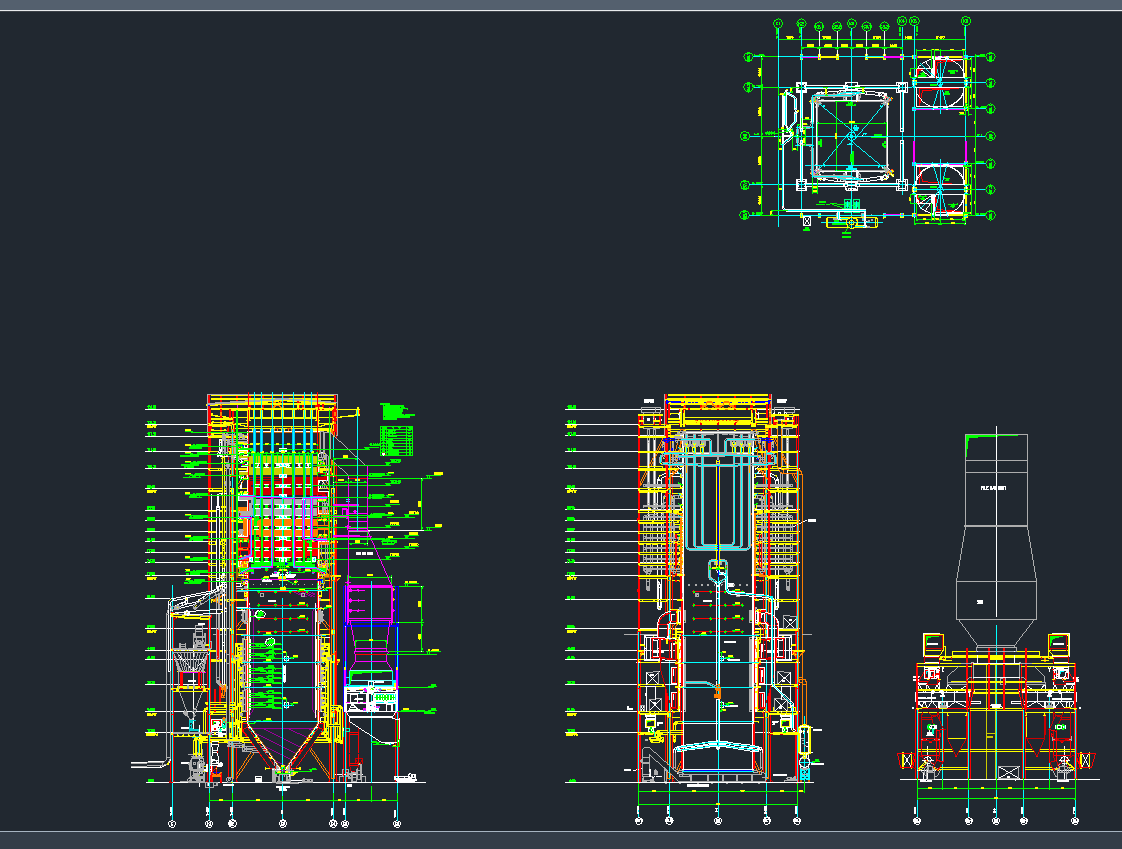Screen dimensions: 1122x849
Task: Click rightmost grid bubble below left elevation
Action: 397,823
